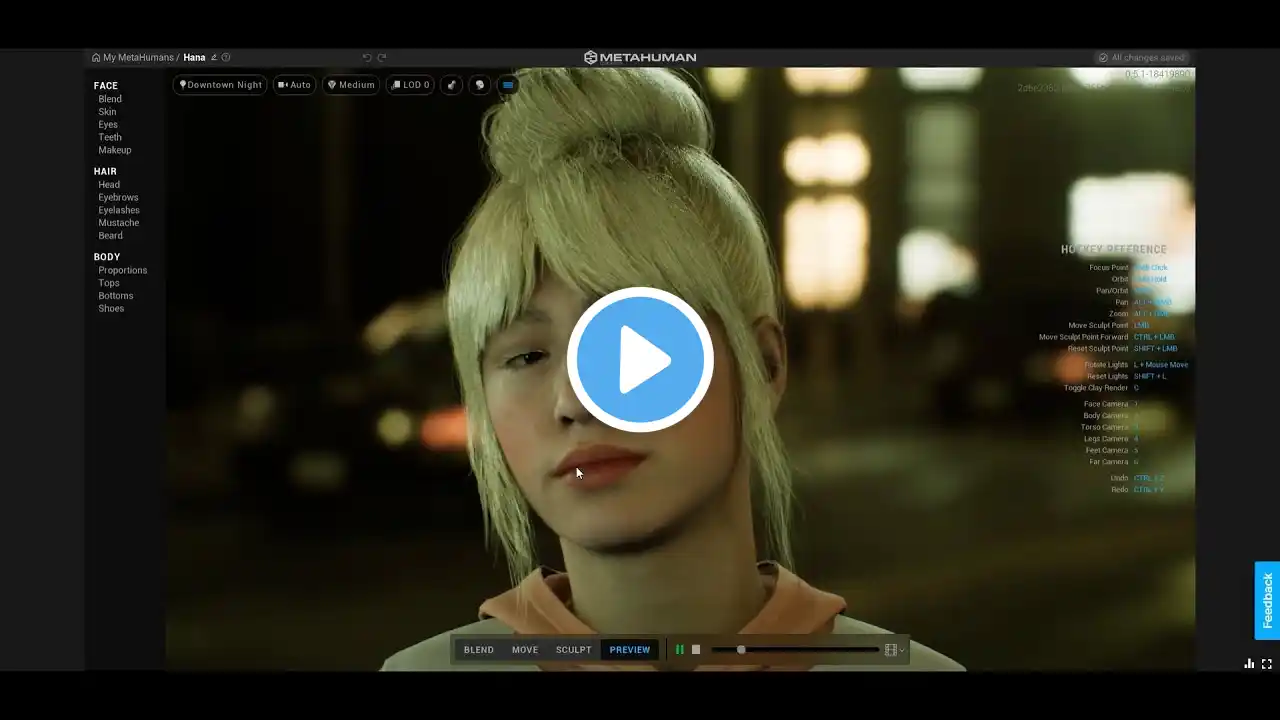Click the FACE category heading
The height and width of the screenshot is (720, 1280).
(105, 86)
